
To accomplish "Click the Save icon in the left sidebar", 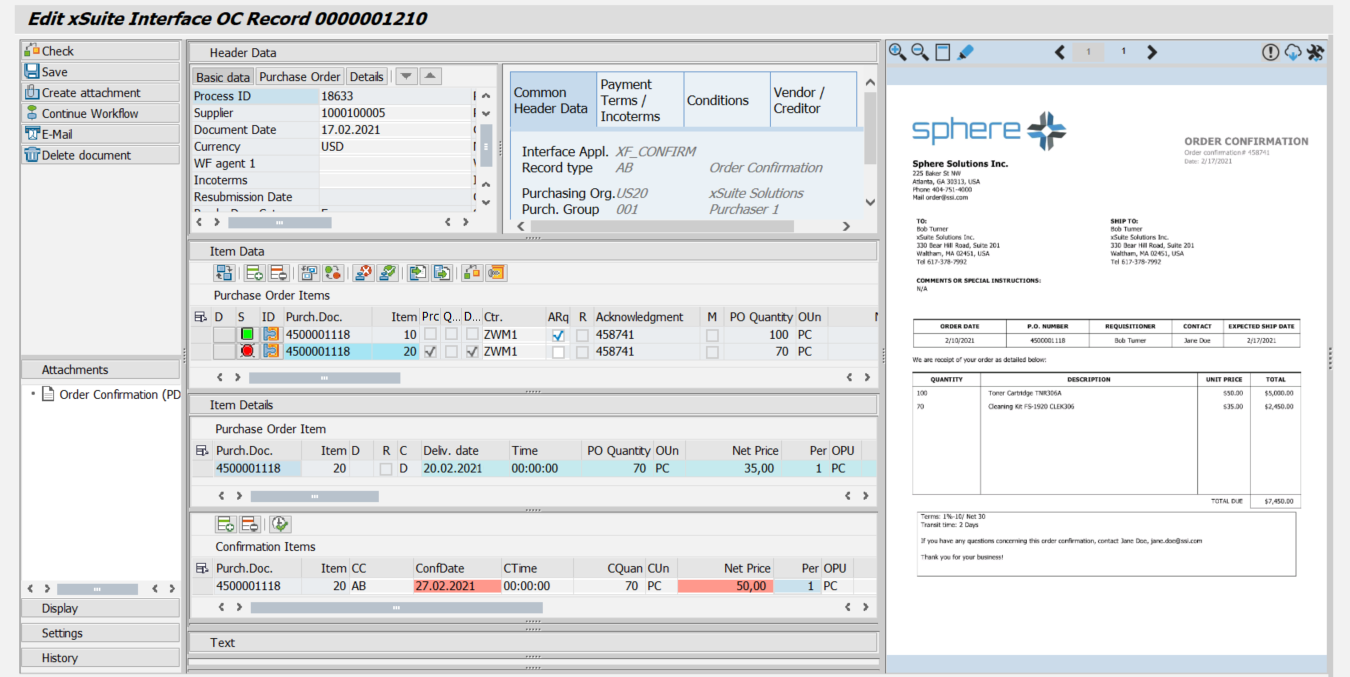I will (33, 71).
